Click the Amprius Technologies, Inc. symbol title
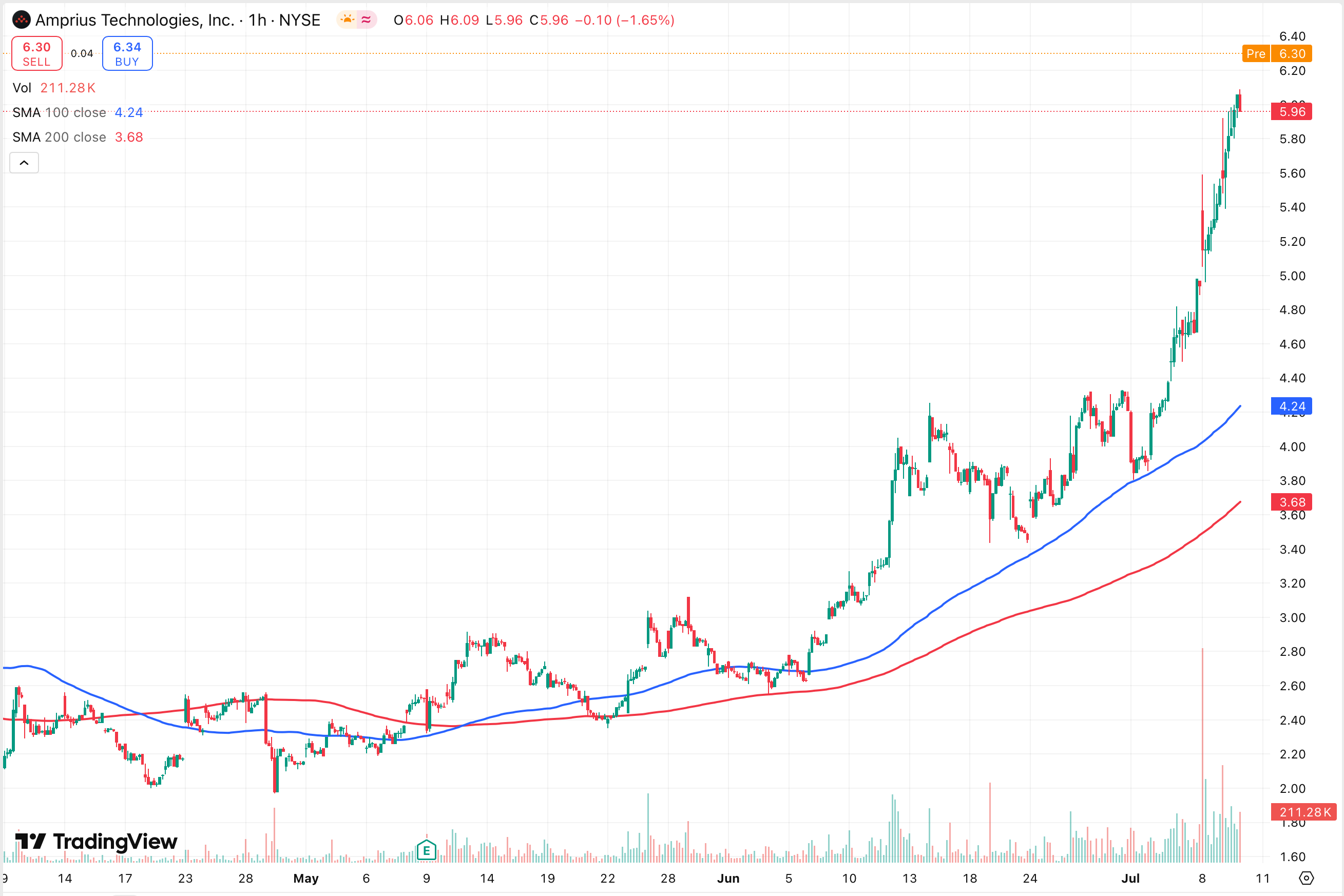 pyautogui.click(x=135, y=21)
